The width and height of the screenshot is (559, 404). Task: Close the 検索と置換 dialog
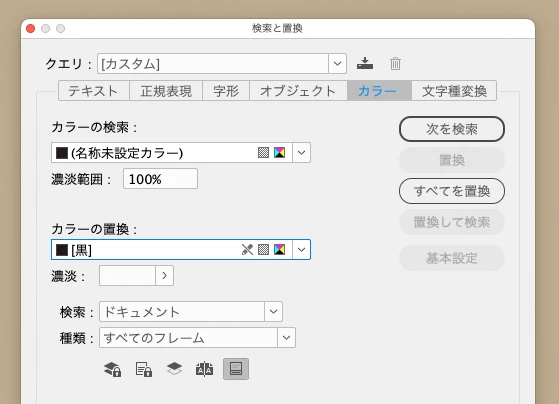tap(31, 28)
